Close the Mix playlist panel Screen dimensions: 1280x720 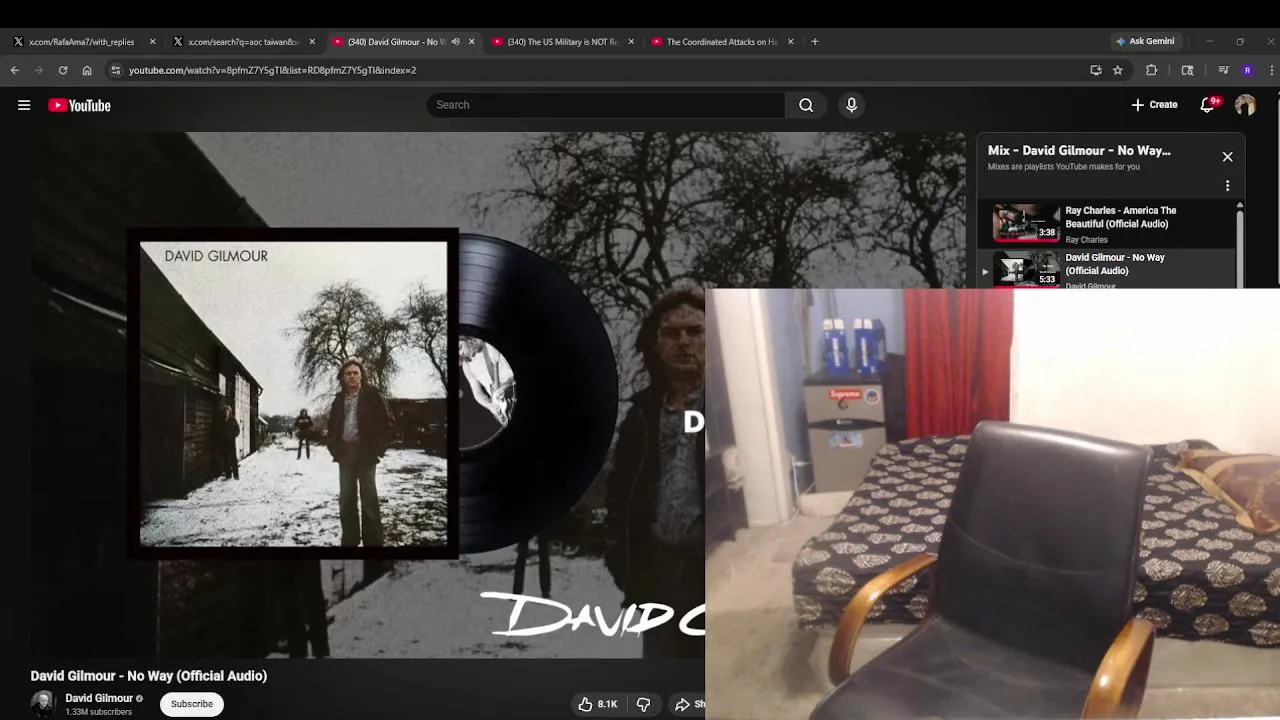point(1228,157)
